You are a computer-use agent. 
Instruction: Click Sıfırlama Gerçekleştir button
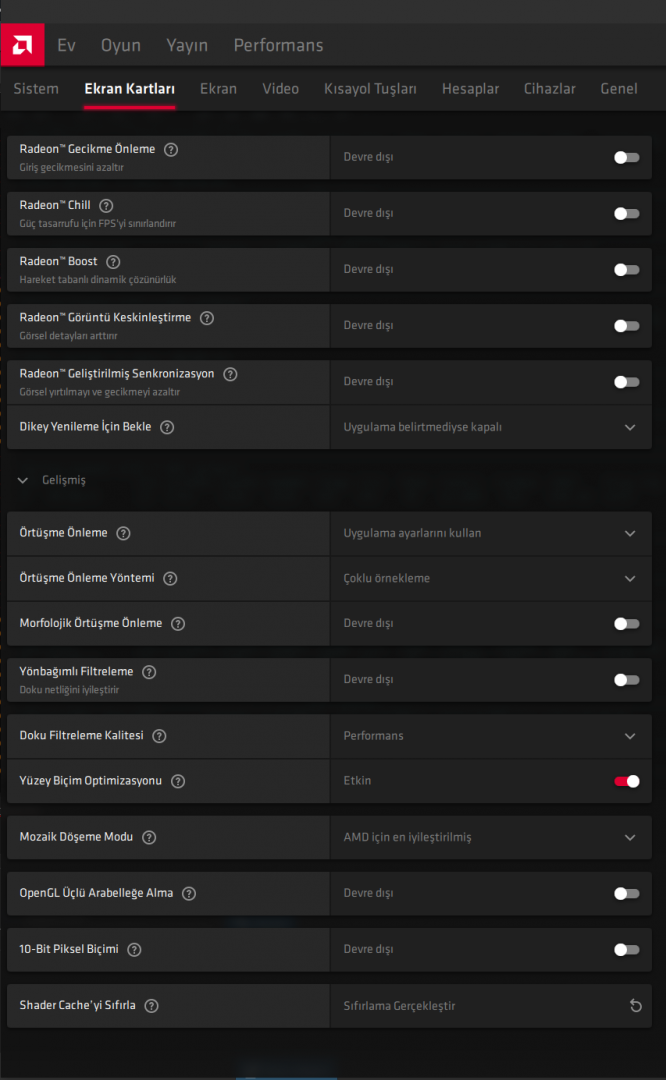[400, 1005]
